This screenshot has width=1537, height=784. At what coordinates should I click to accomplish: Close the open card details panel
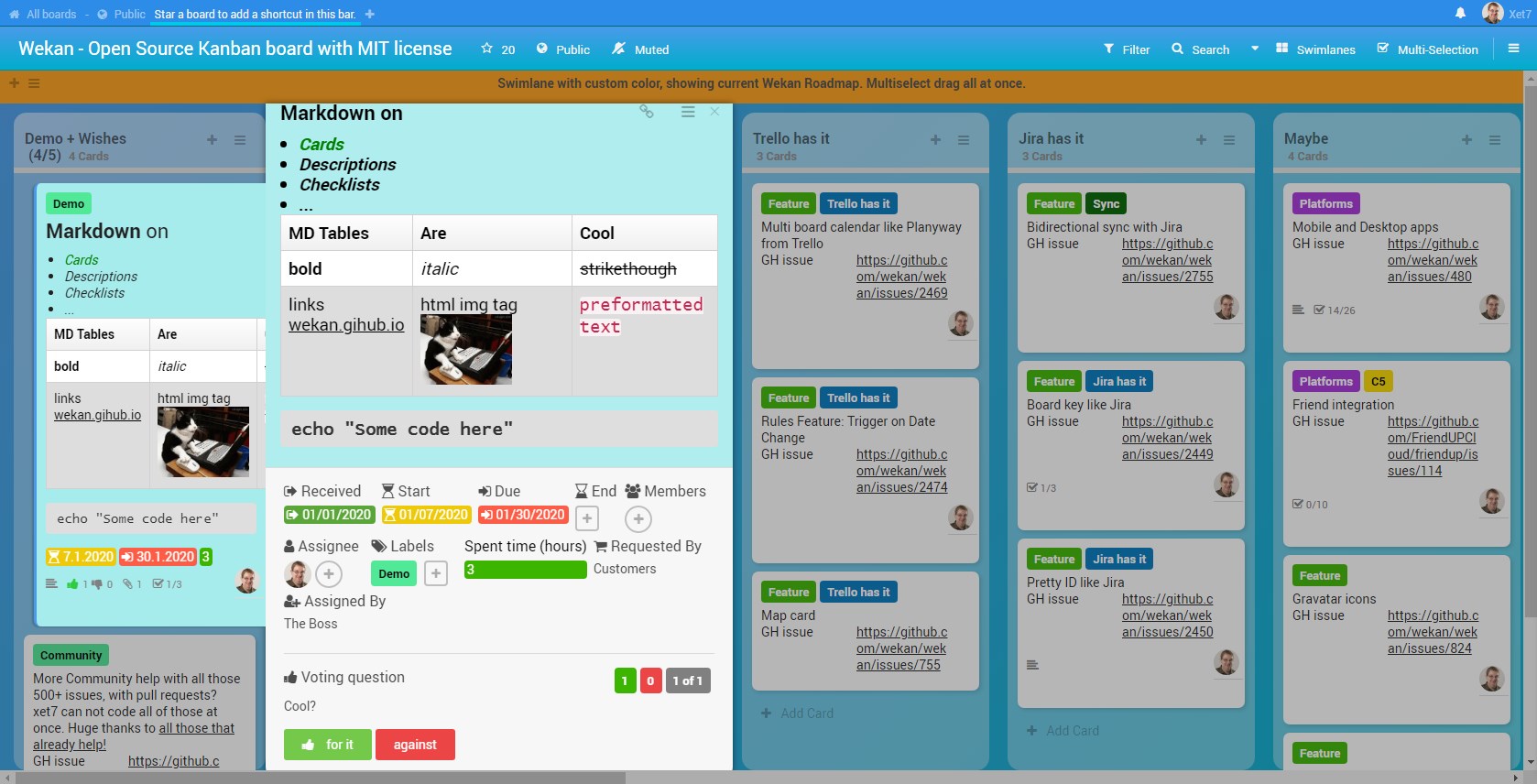coord(714,111)
